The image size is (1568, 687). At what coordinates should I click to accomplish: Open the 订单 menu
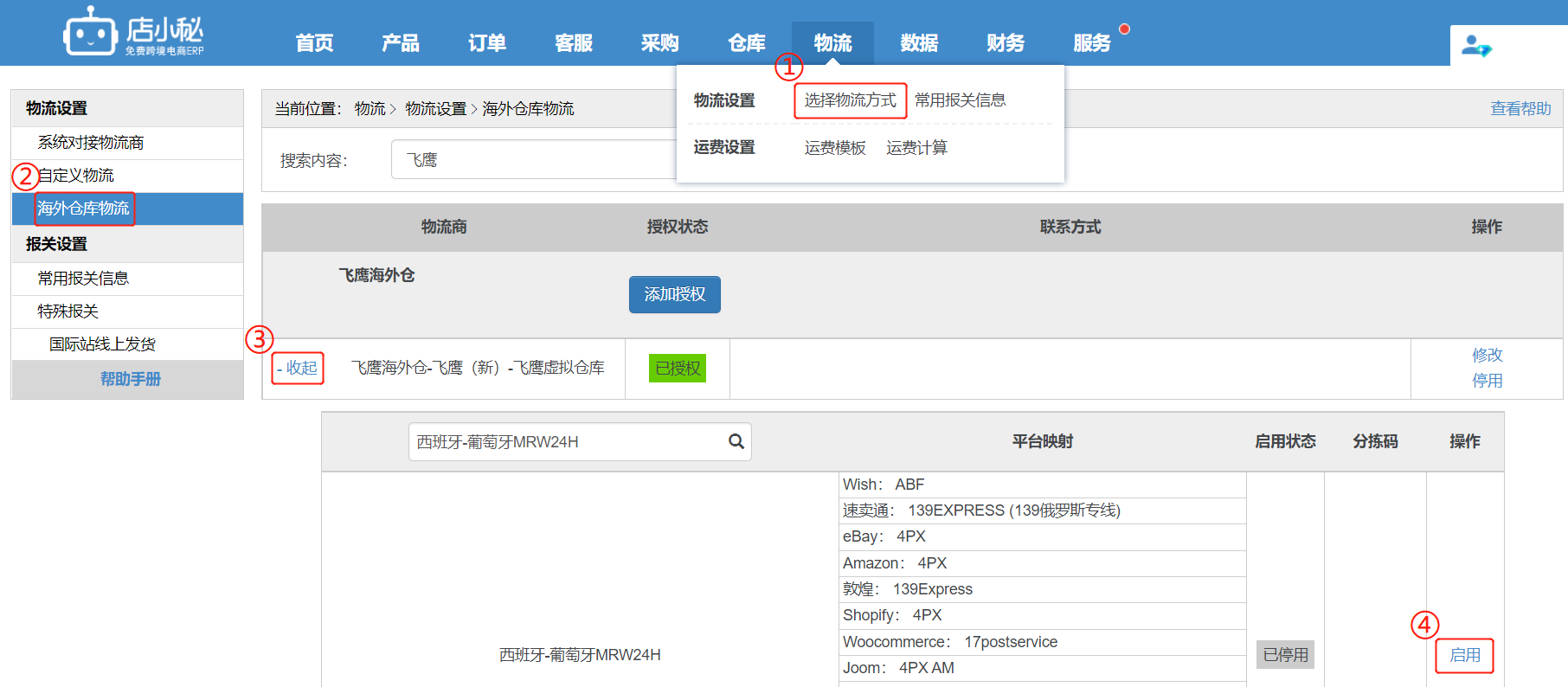(x=487, y=43)
